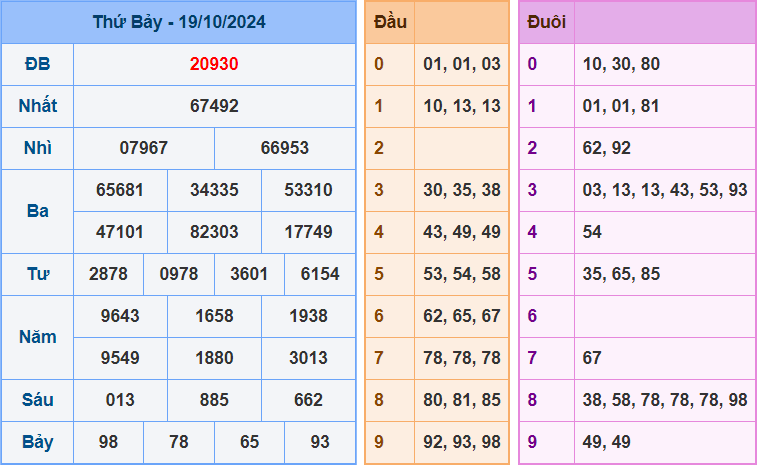The width and height of the screenshot is (759, 465).
Task: Select fourth prize number 3601
Action: [x=249, y=274]
